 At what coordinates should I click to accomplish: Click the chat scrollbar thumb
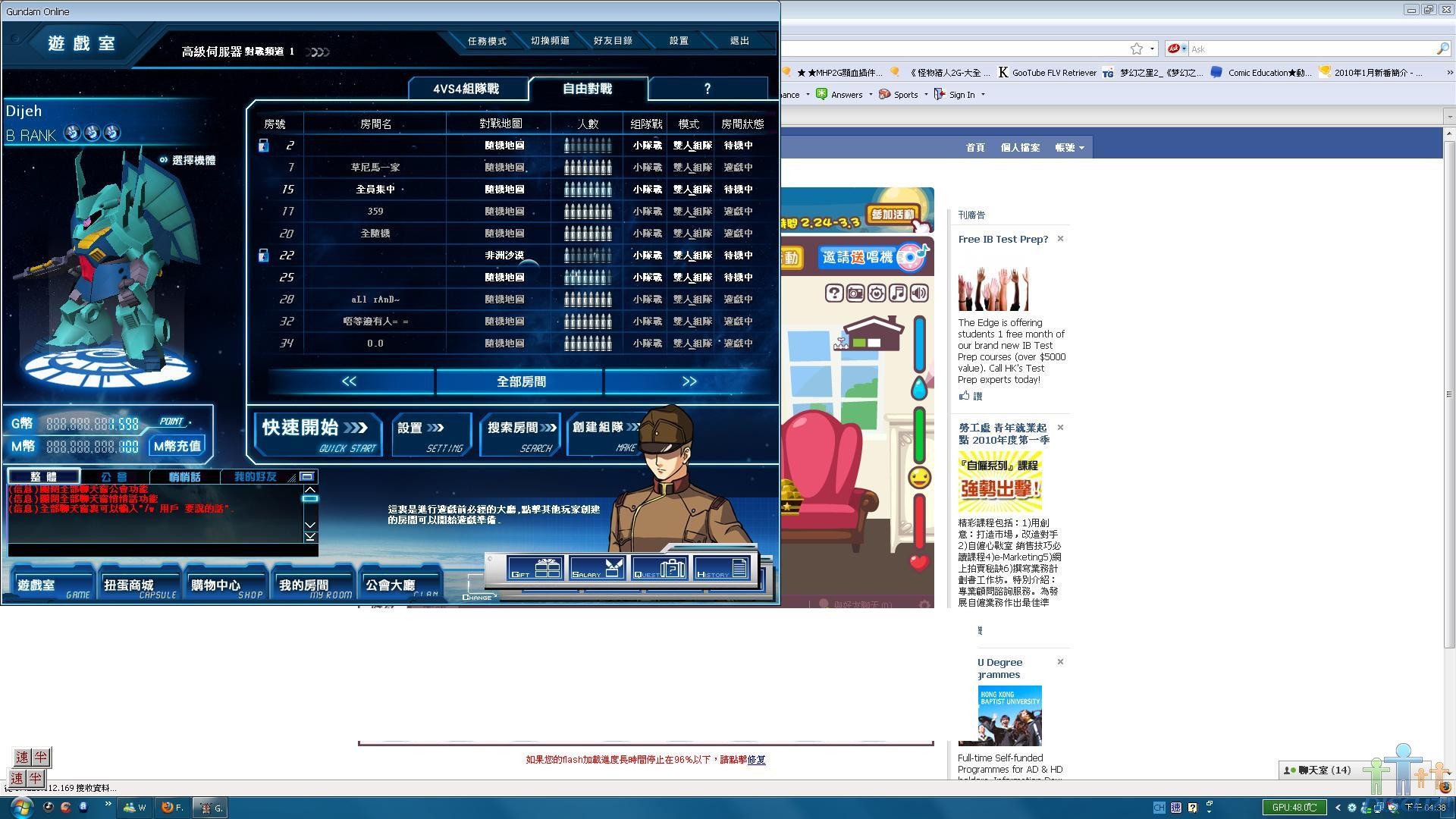tap(310, 498)
